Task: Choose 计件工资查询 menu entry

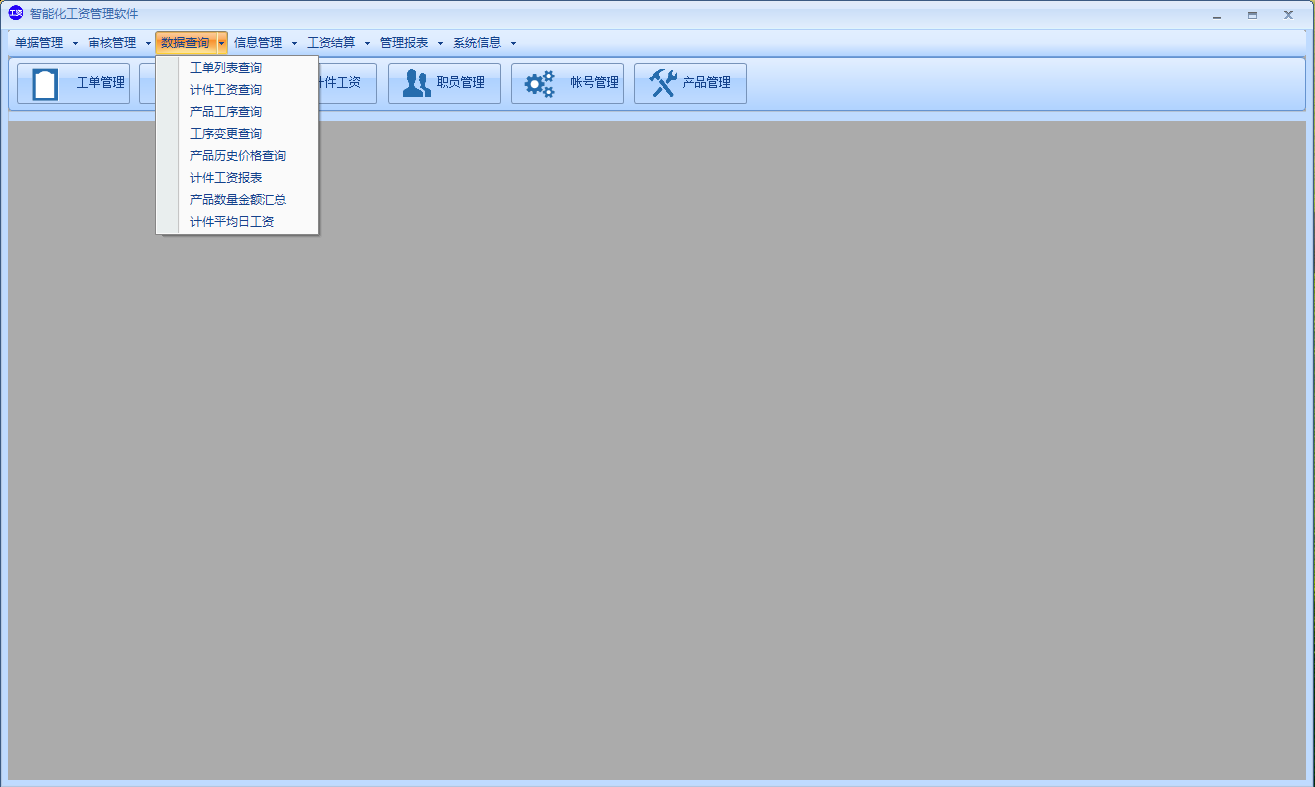Action: [x=226, y=90]
